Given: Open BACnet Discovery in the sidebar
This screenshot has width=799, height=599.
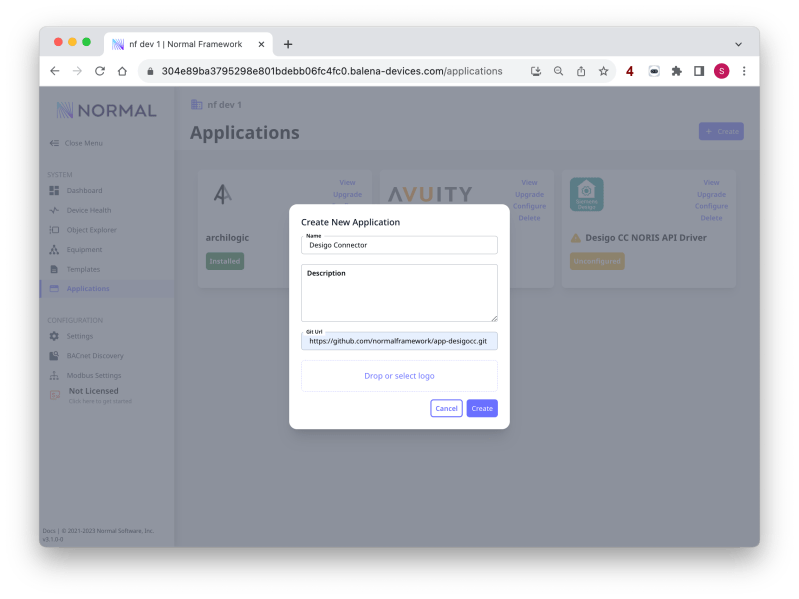Looking at the screenshot, I should coord(95,356).
